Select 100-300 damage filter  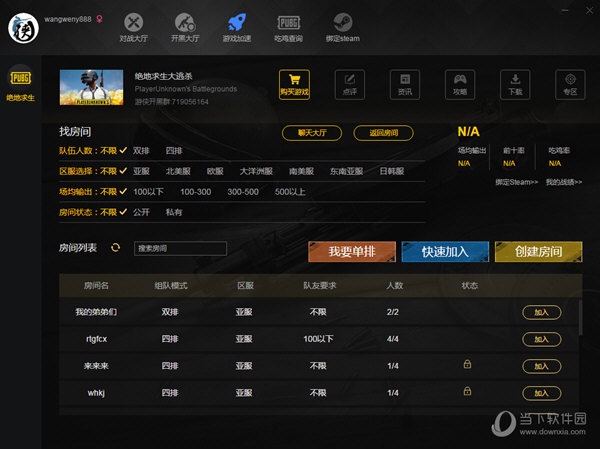196,192
